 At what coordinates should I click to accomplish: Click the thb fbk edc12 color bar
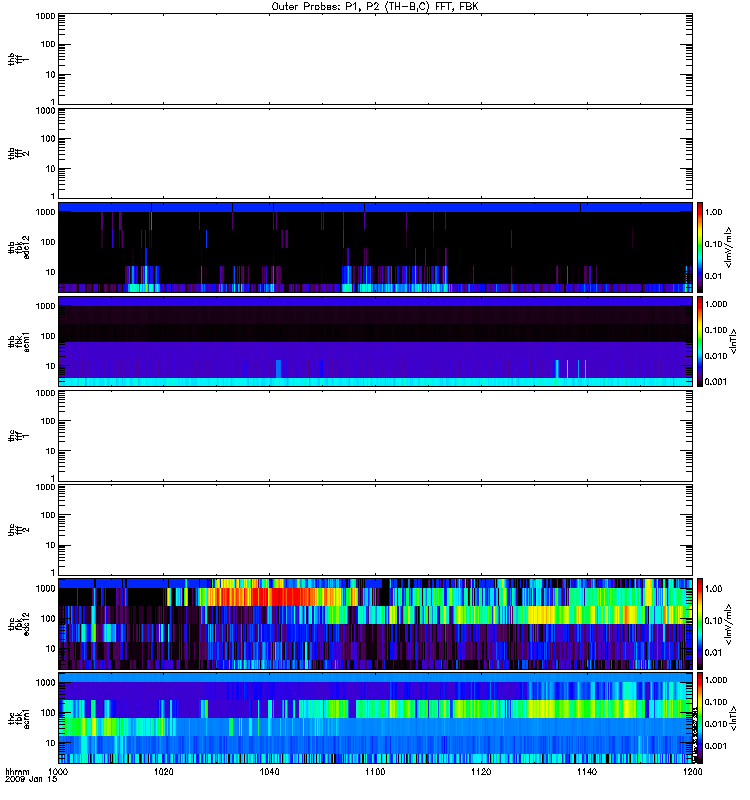pyautogui.click(x=700, y=247)
